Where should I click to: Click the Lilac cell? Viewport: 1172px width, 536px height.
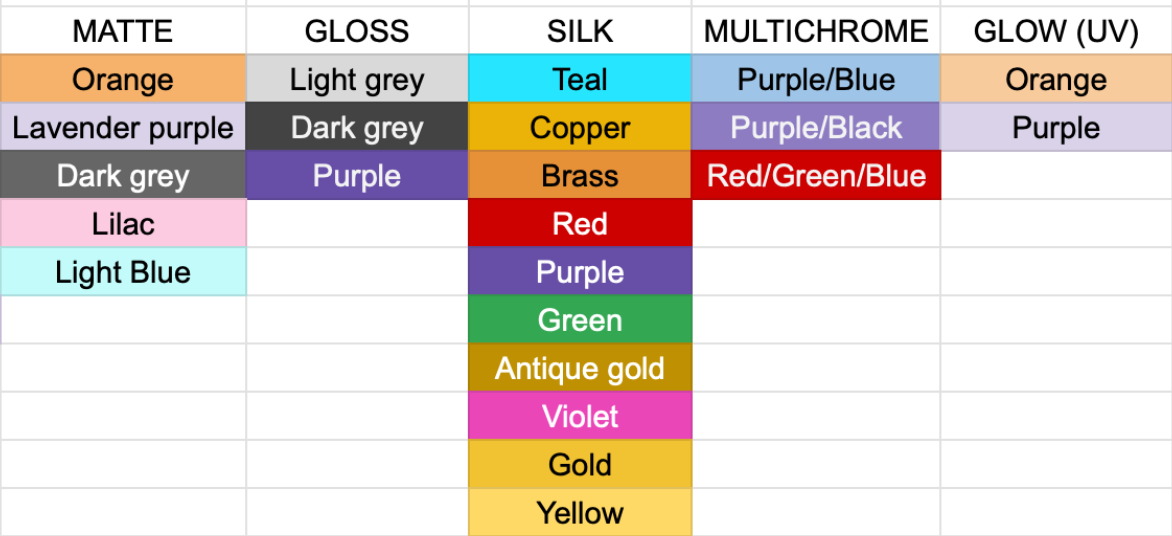[123, 224]
